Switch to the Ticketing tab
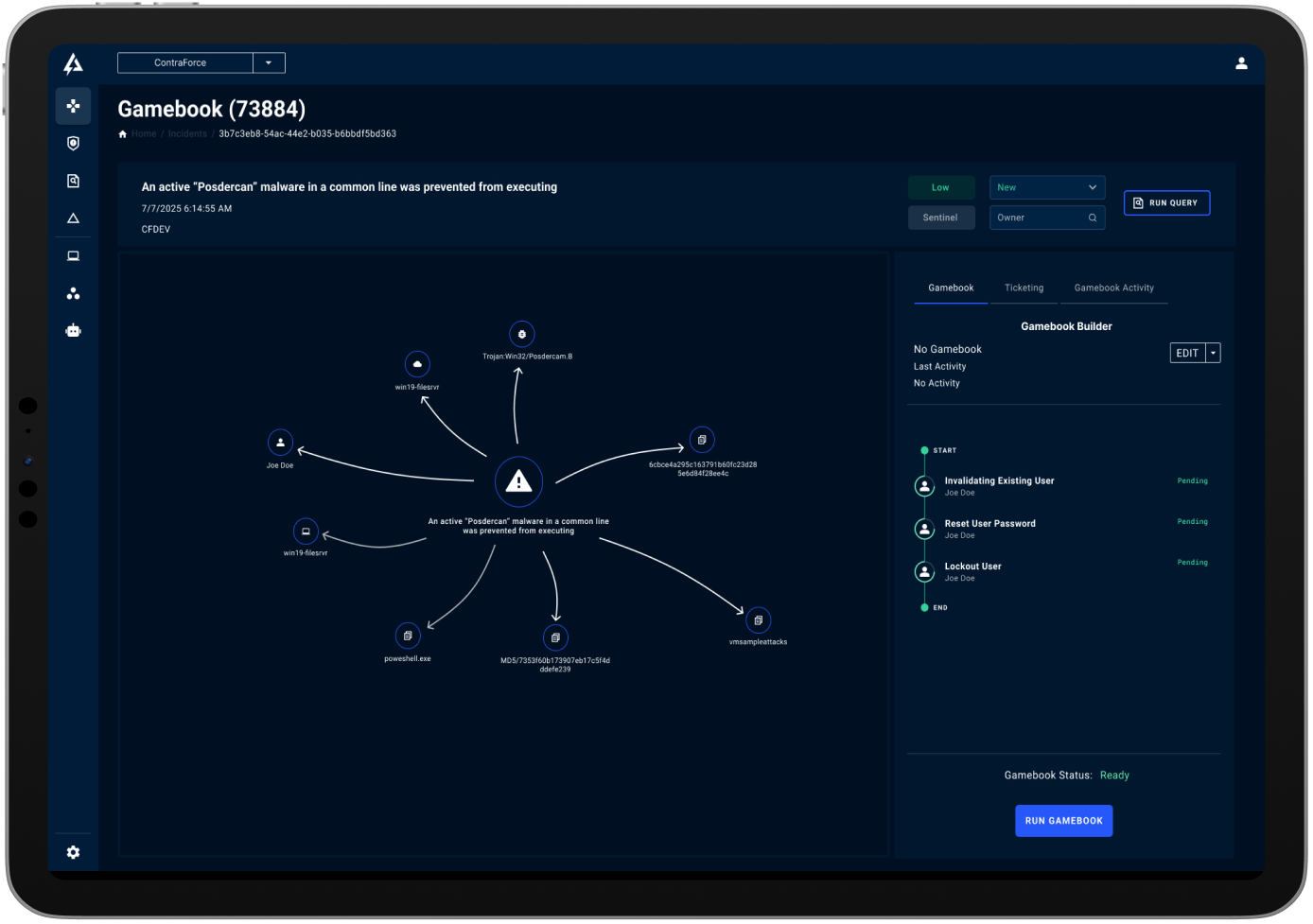The image size is (1313, 924). 1024,288
